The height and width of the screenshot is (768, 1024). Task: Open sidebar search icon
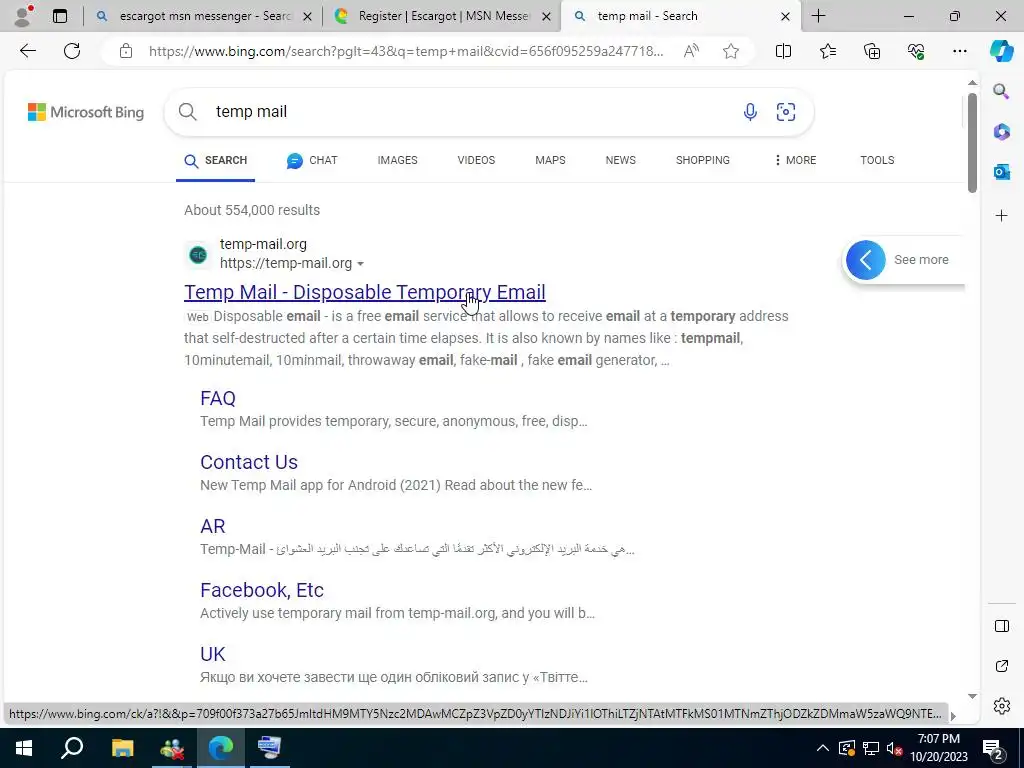point(1001,91)
